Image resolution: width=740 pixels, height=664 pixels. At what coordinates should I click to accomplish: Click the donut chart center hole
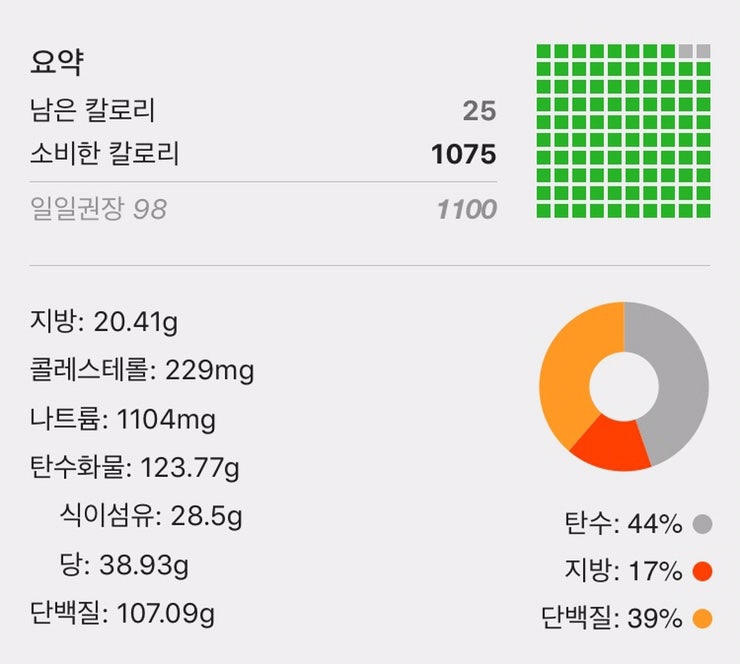pyautogui.click(x=624, y=387)
